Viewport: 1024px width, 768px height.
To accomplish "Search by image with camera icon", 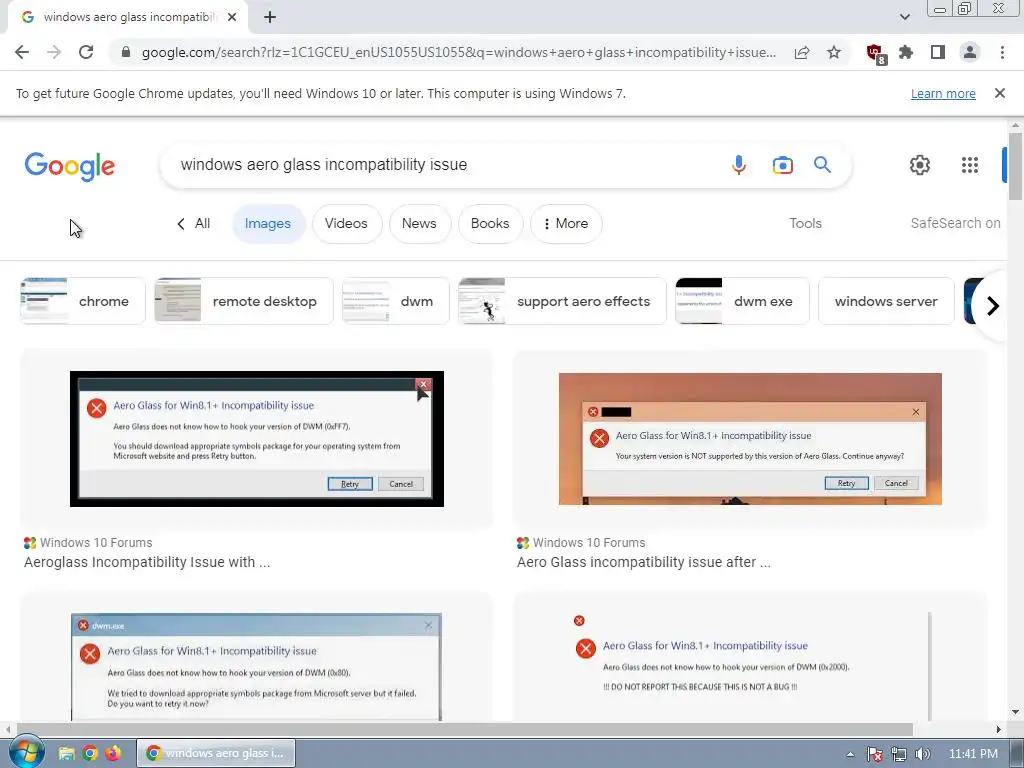I will point(782,165).
